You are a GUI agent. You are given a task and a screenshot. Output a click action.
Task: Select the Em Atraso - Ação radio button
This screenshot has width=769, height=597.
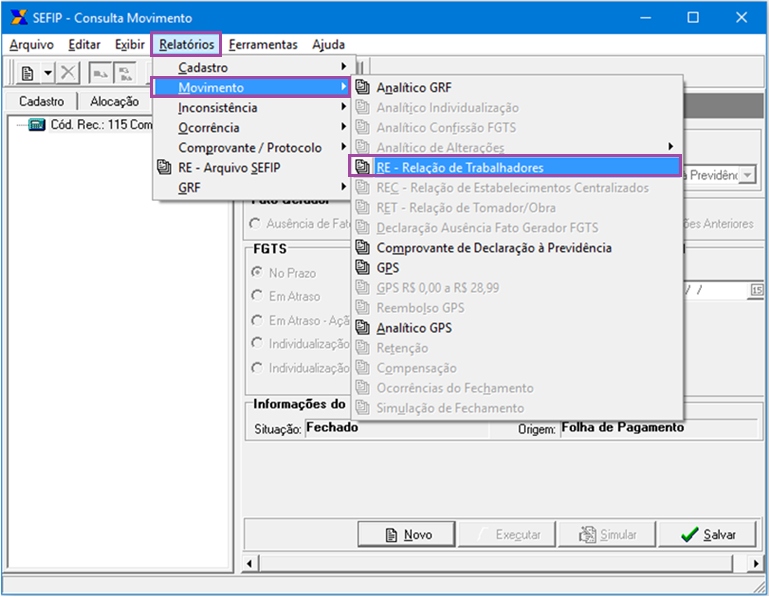point(256,320)
